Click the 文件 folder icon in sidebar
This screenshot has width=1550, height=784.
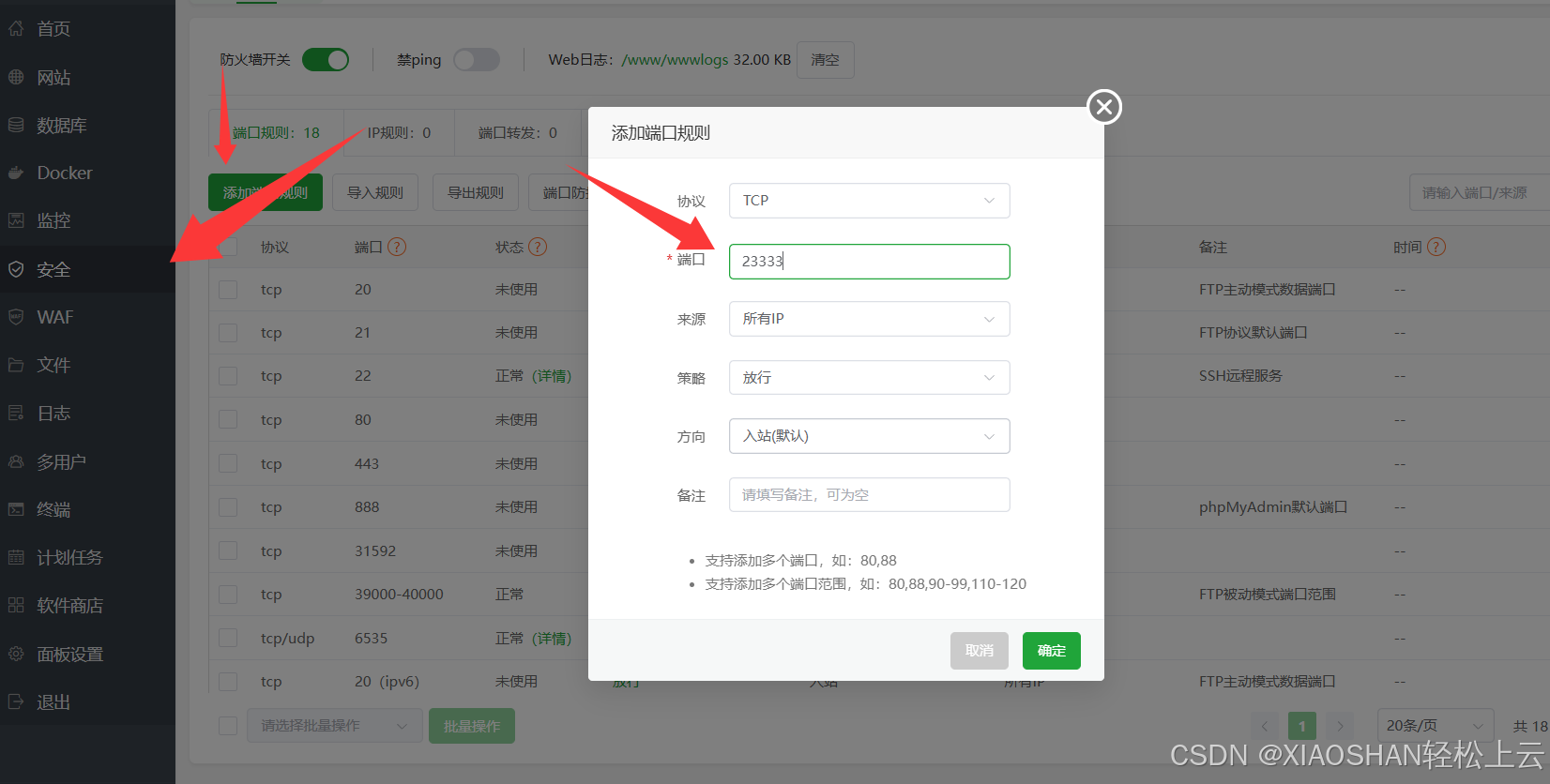click(x=16, y=365)
